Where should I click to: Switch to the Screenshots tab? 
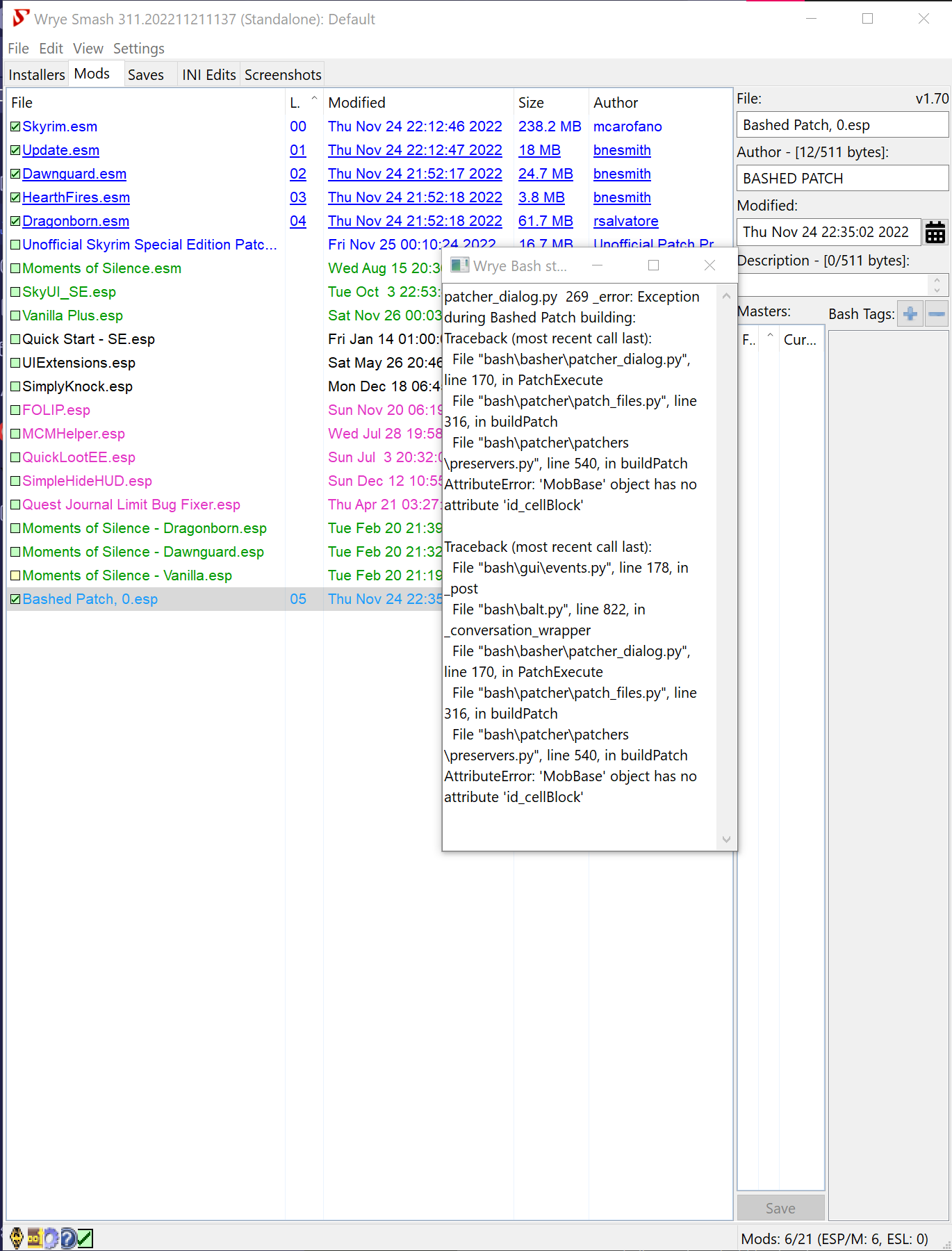point(283,74)
